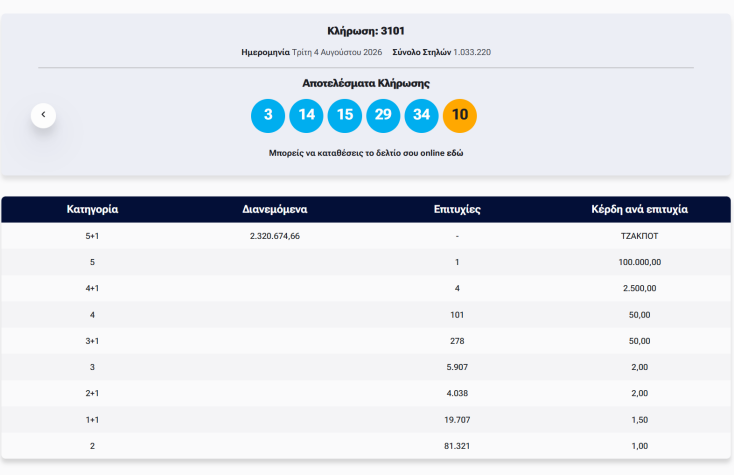Click the 81.321 winners cell
This screenshot has width=734, height=475.
[x=457, y=446]
